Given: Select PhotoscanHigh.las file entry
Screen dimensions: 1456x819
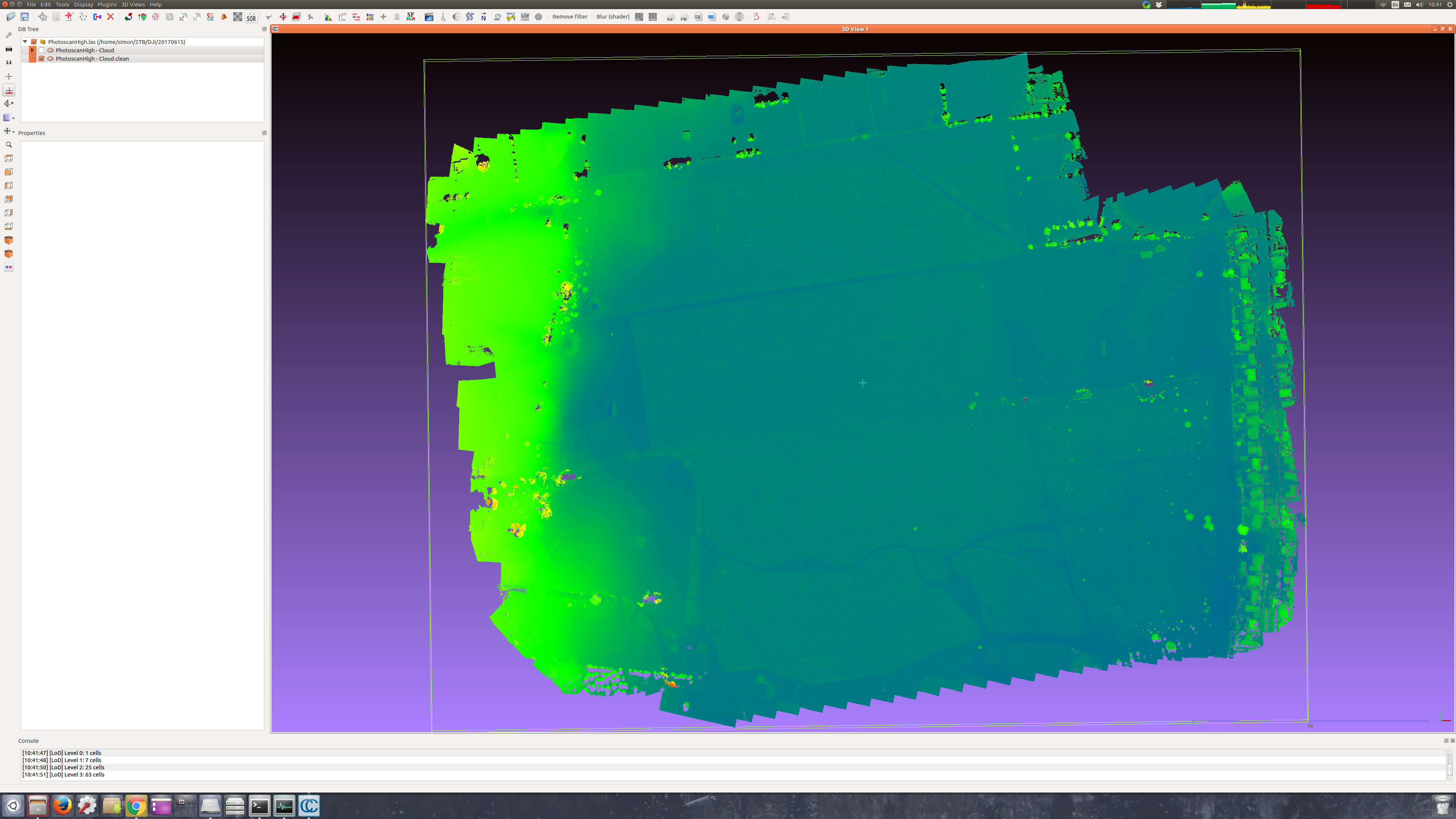Looking at the screenshot, I should click(116, 42).
